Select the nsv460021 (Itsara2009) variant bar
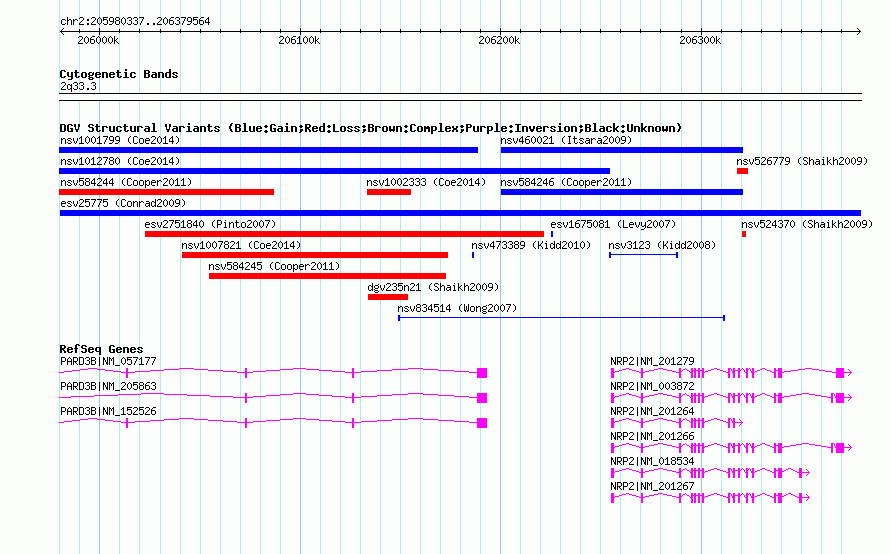890x554 pixels. point(622,150)
